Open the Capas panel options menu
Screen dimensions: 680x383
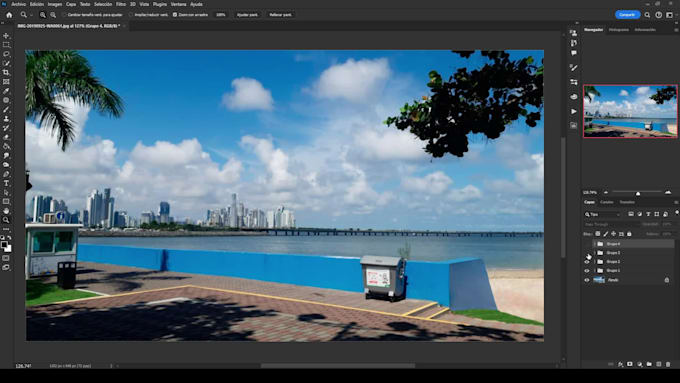(x=676, y=203)
